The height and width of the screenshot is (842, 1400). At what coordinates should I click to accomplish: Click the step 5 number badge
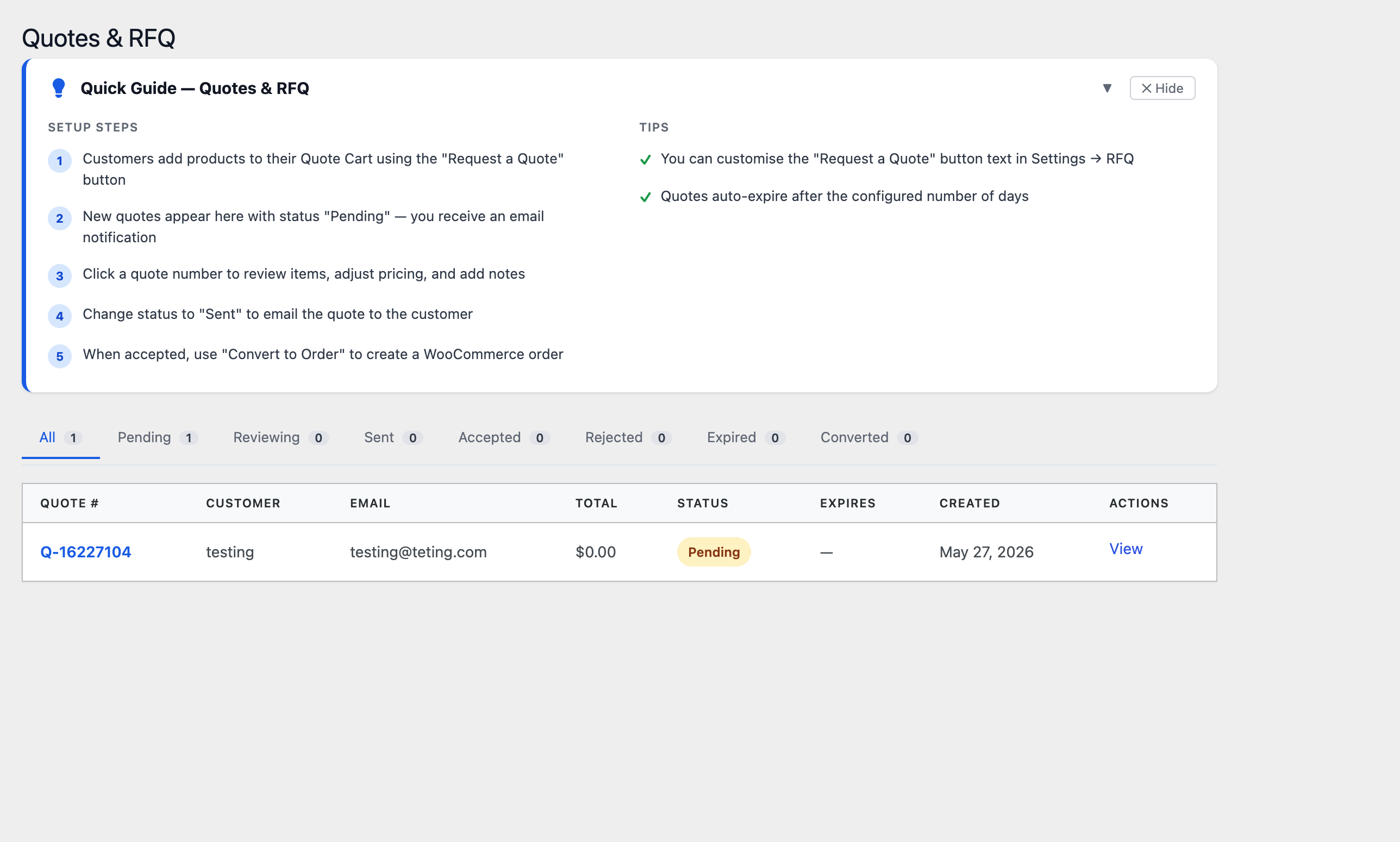(x=60, y=356)
